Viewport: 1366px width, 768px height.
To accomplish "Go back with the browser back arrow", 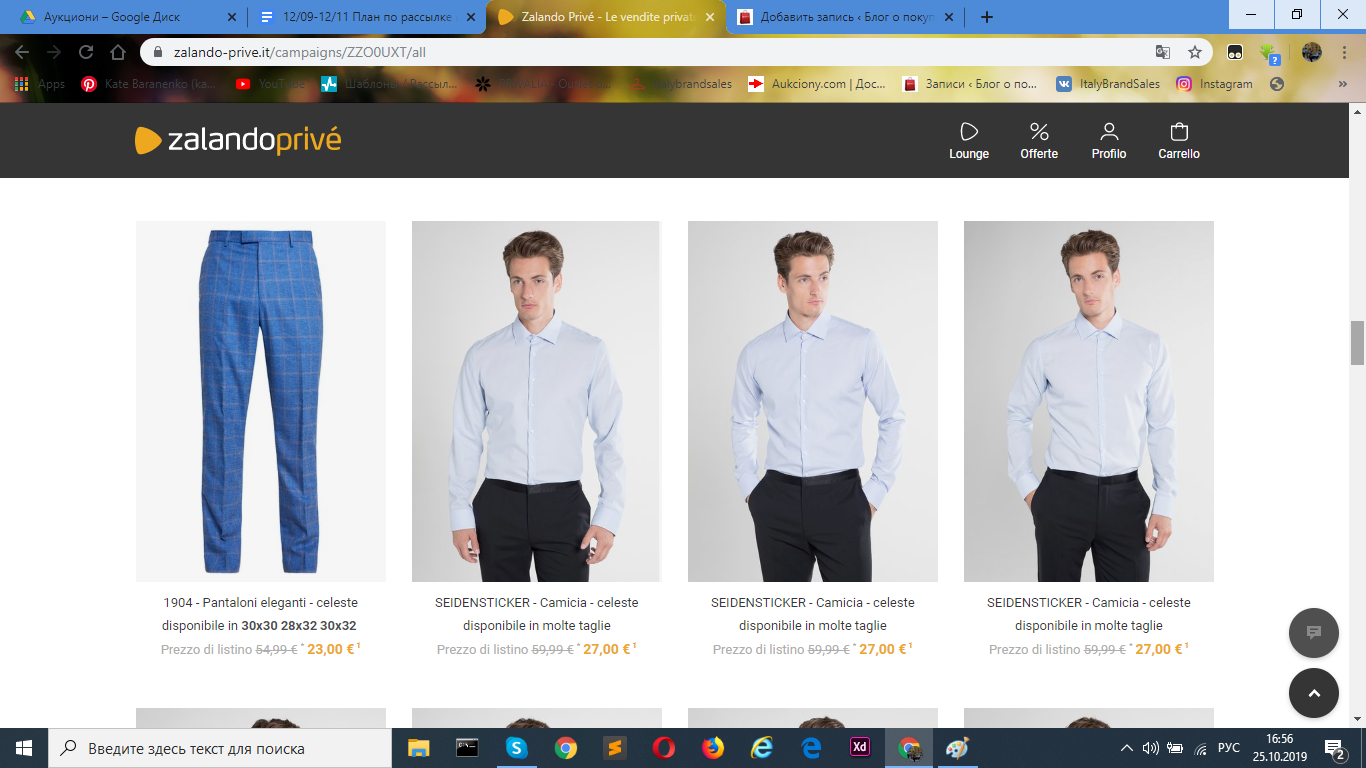I will tap(22, 52).
